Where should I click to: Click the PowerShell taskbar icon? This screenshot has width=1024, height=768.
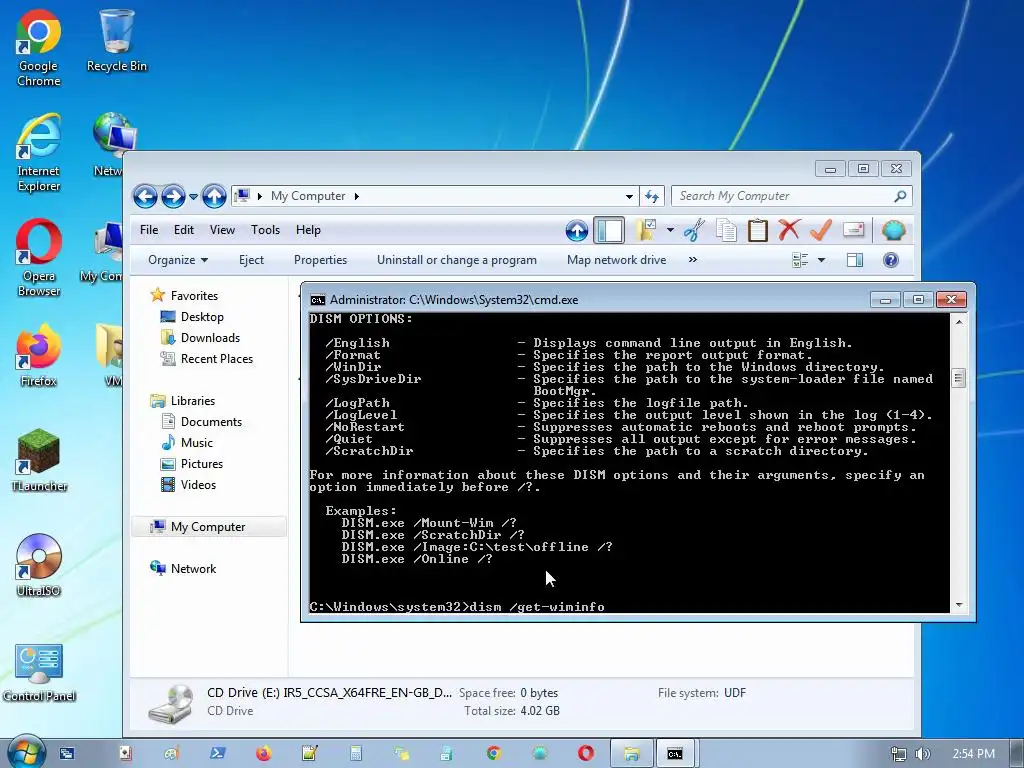(217, 754)
